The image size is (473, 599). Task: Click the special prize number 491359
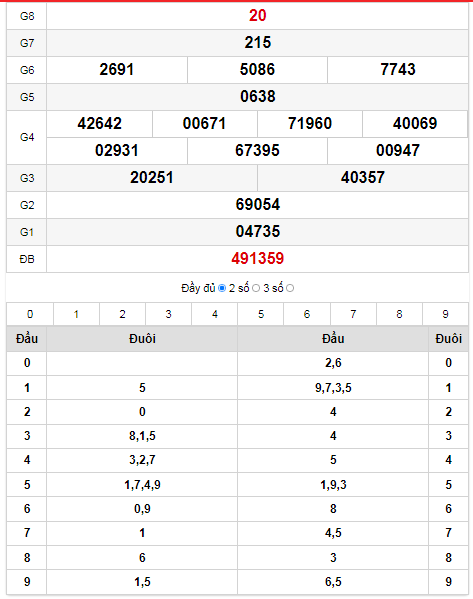pos(258,259)
